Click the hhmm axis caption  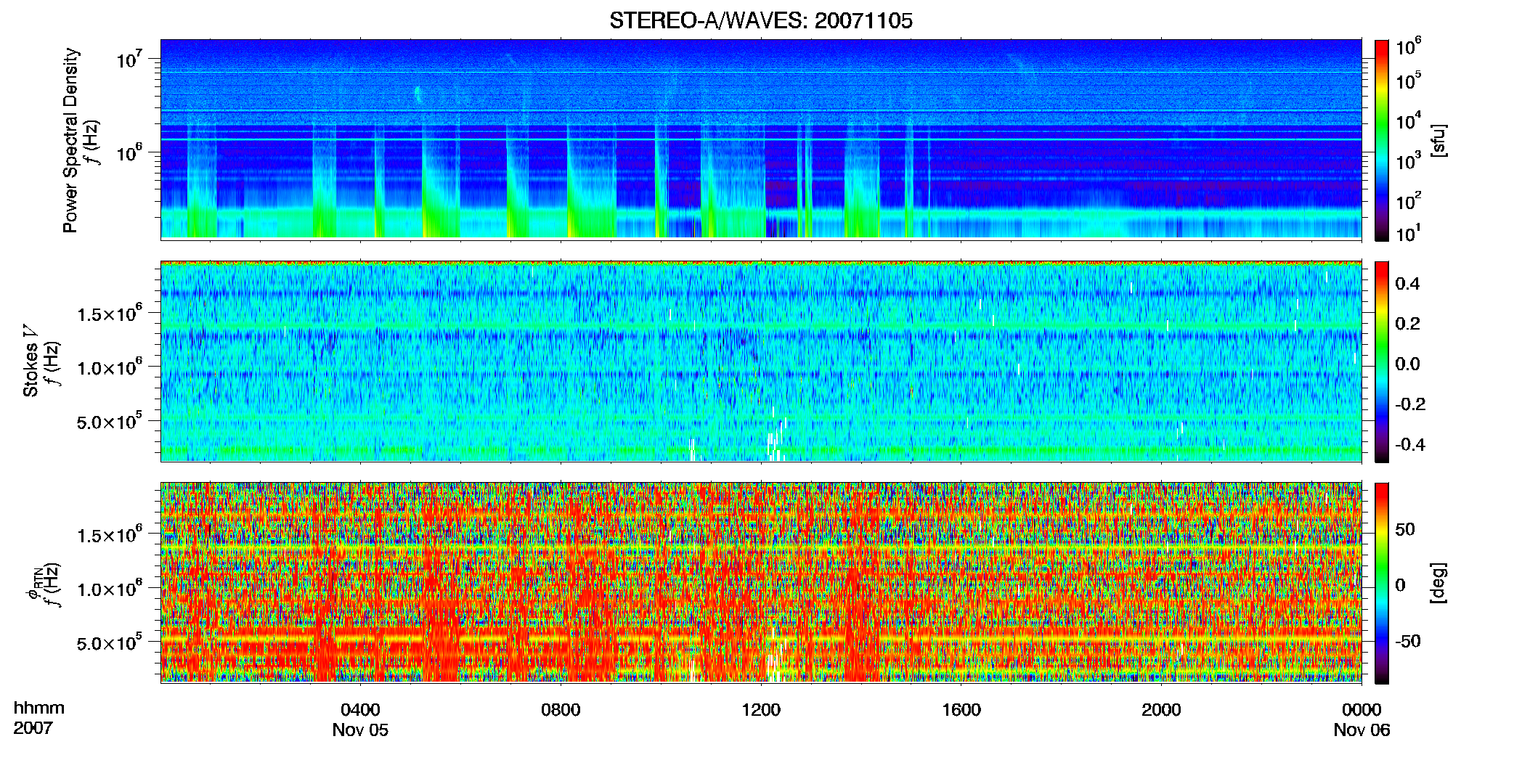[x=39, y=709]
